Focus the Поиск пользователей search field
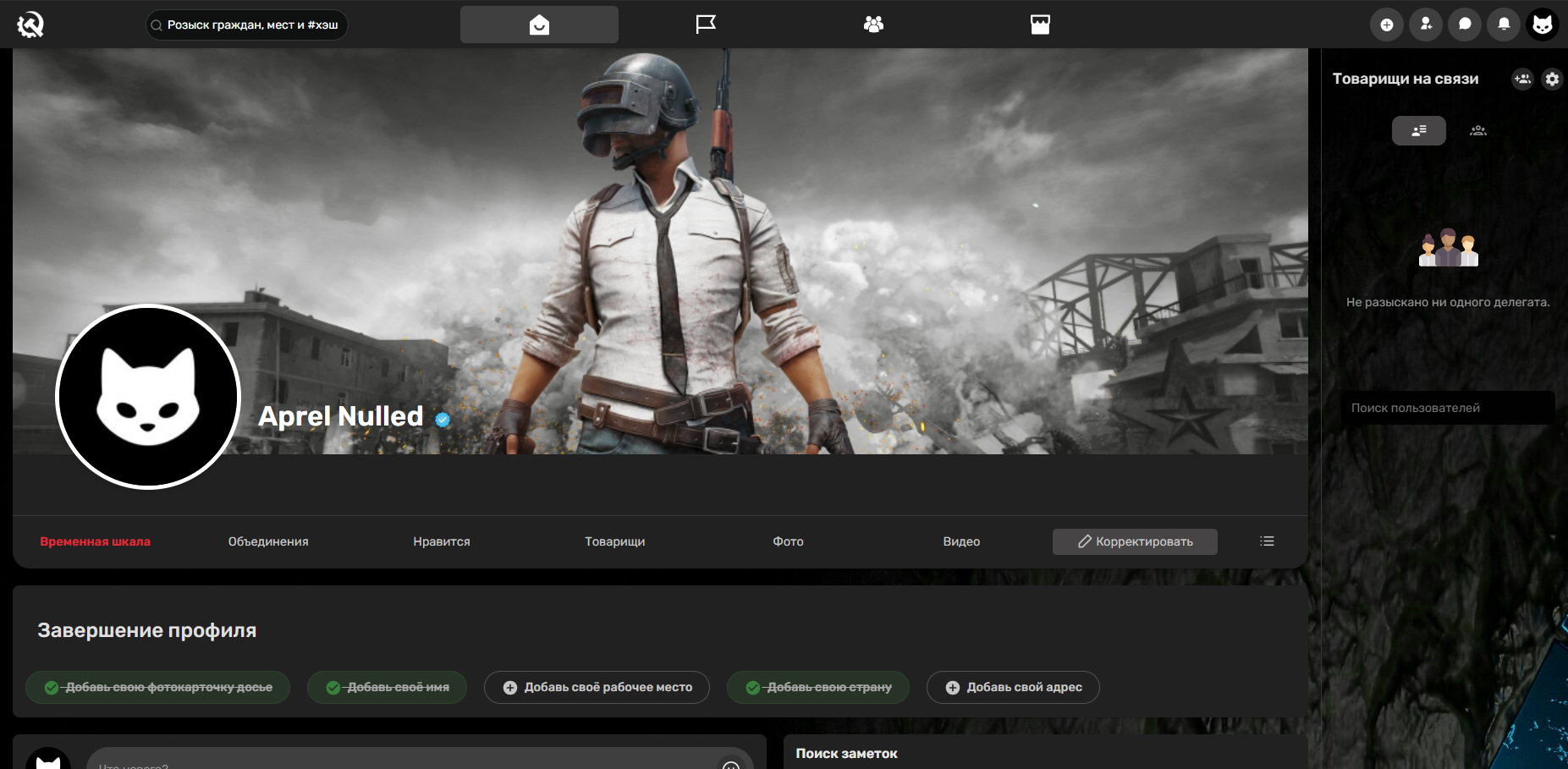Viewport: 1568px width, 769px height. tap(1448, 408)
